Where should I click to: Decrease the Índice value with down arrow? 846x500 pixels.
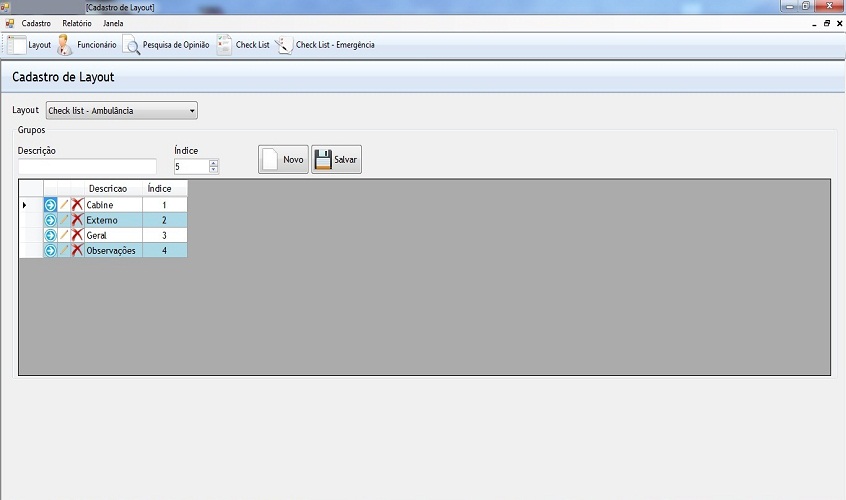[214, 170]
